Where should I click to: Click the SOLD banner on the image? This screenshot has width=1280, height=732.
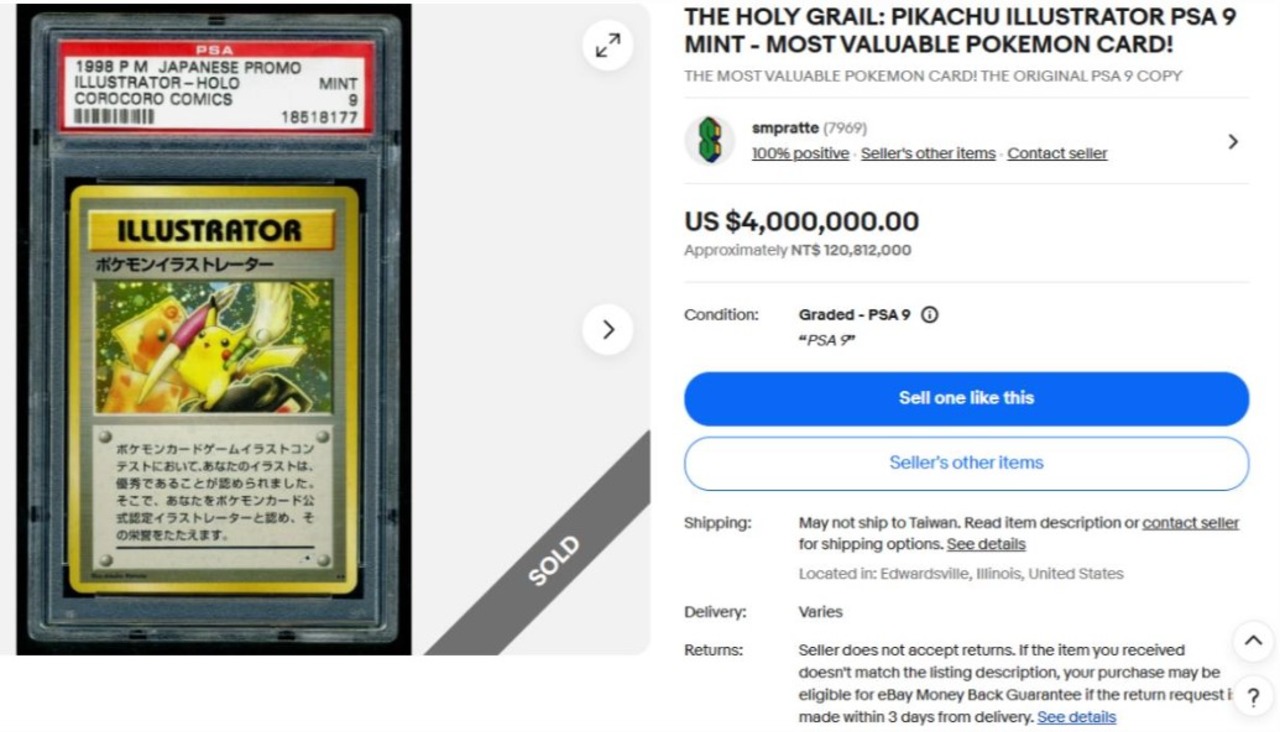(x=553, y=561)
